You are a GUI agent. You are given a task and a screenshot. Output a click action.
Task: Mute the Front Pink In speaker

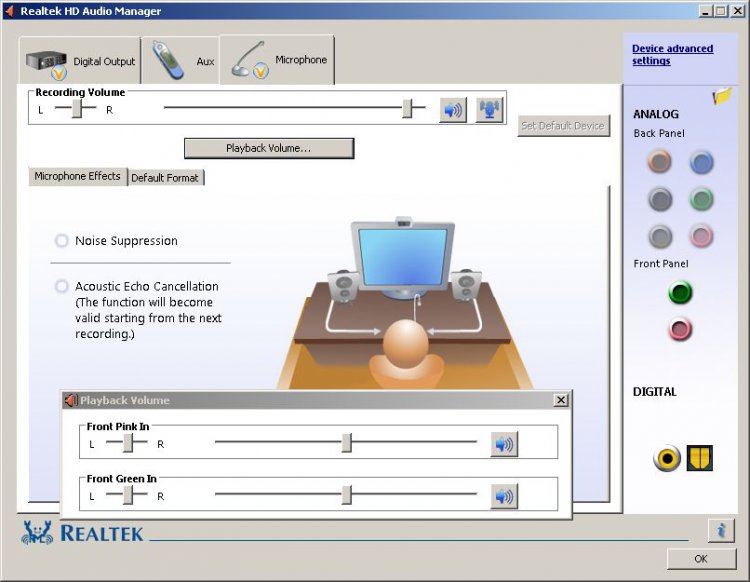(504, 444)
